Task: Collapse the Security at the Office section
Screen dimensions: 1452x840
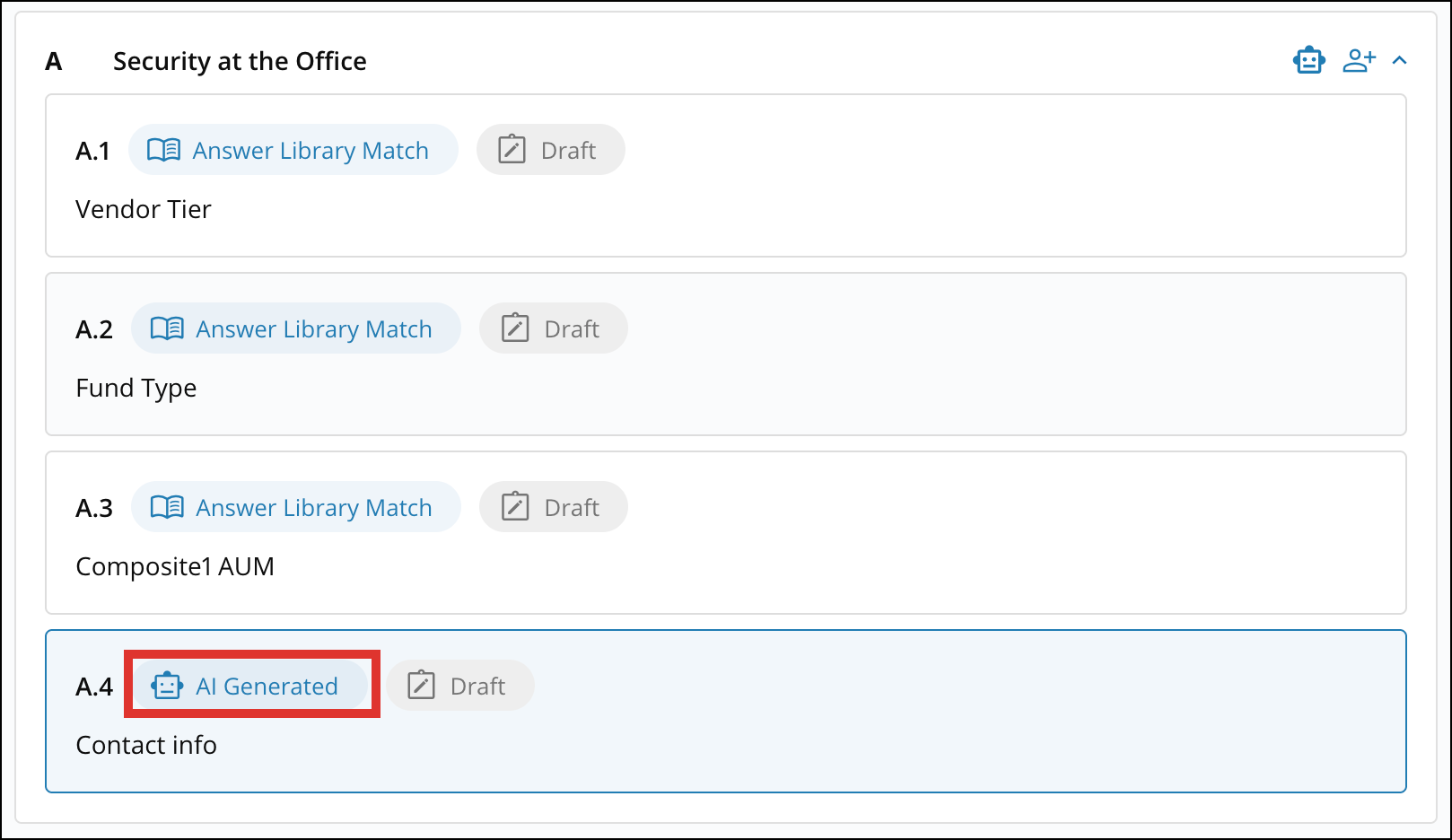Action: point(1400,60)
